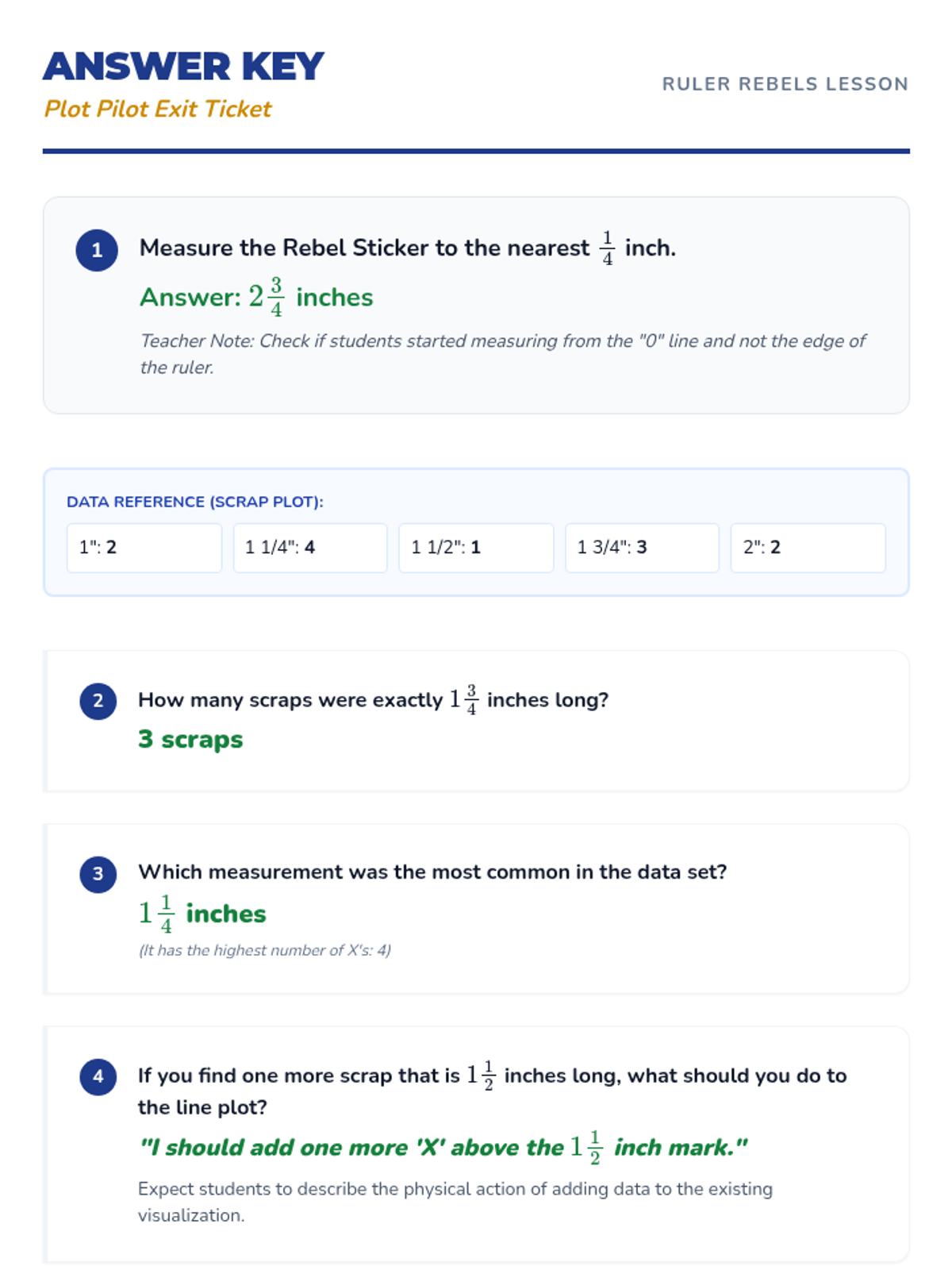Click the green "3 scraps" answer
This screenshot has width=952, height=1270.
[x=190, y=740]
